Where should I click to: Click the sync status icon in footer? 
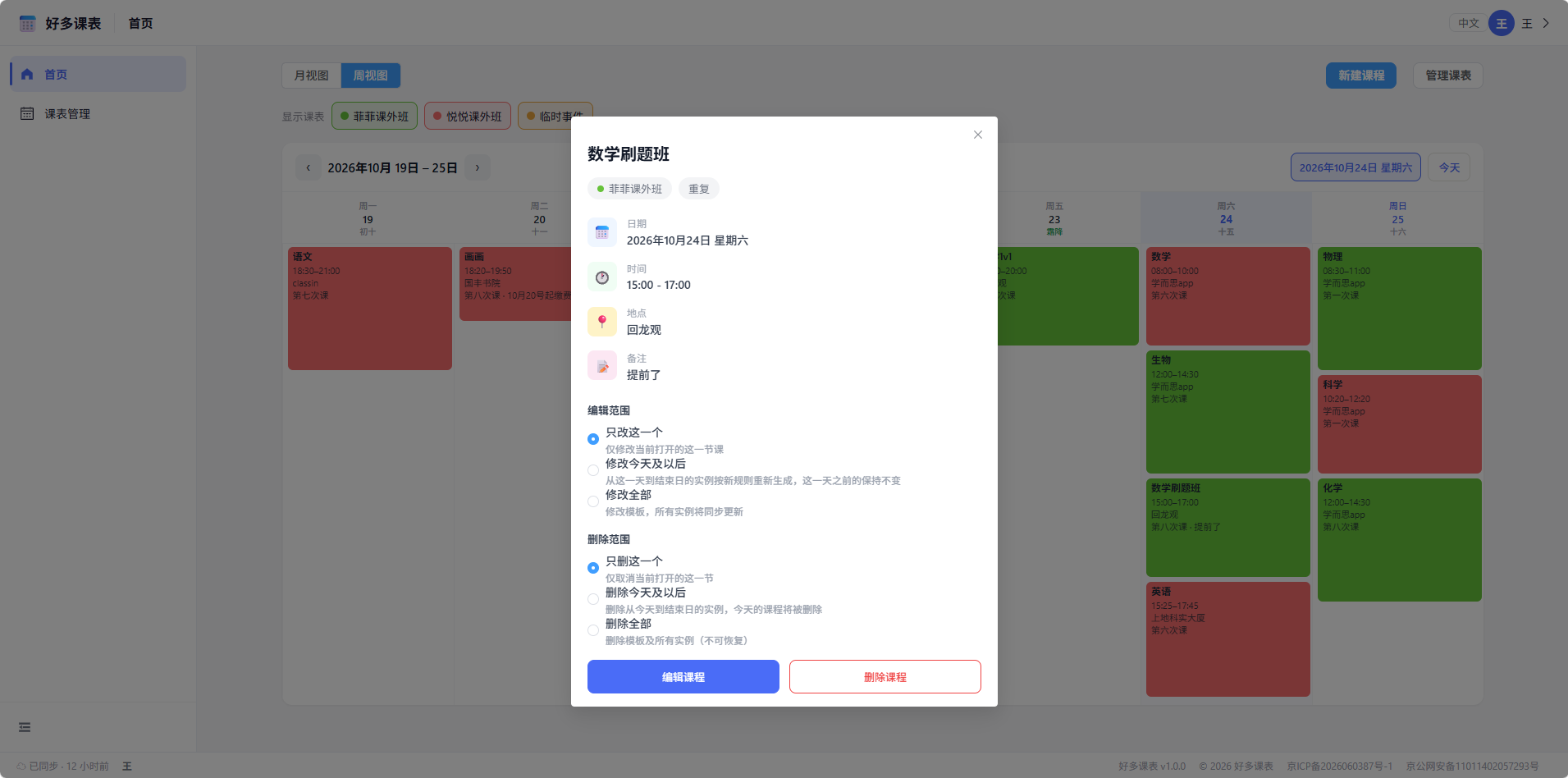point(21,766)
